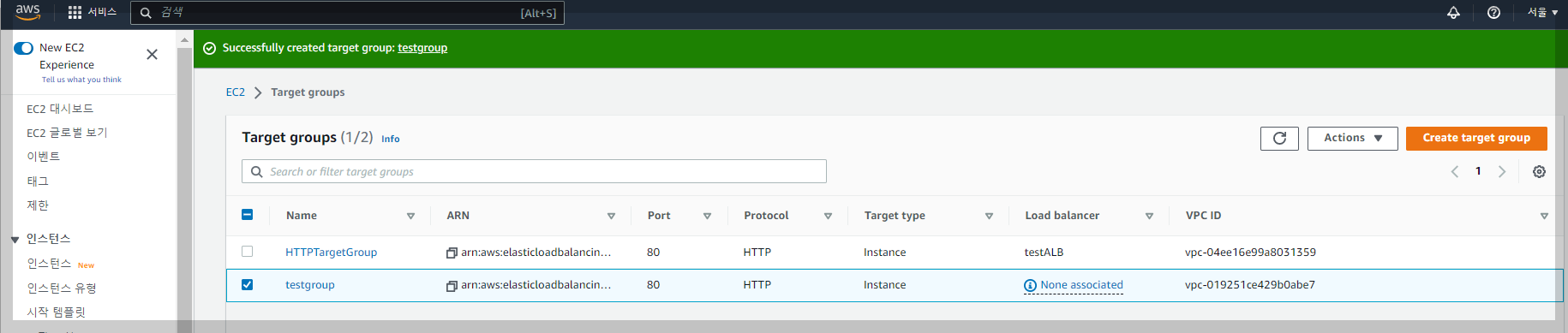1568x333 pixels.
Task: Open 이벤트 in the sidebar
Action: [43, 157]
